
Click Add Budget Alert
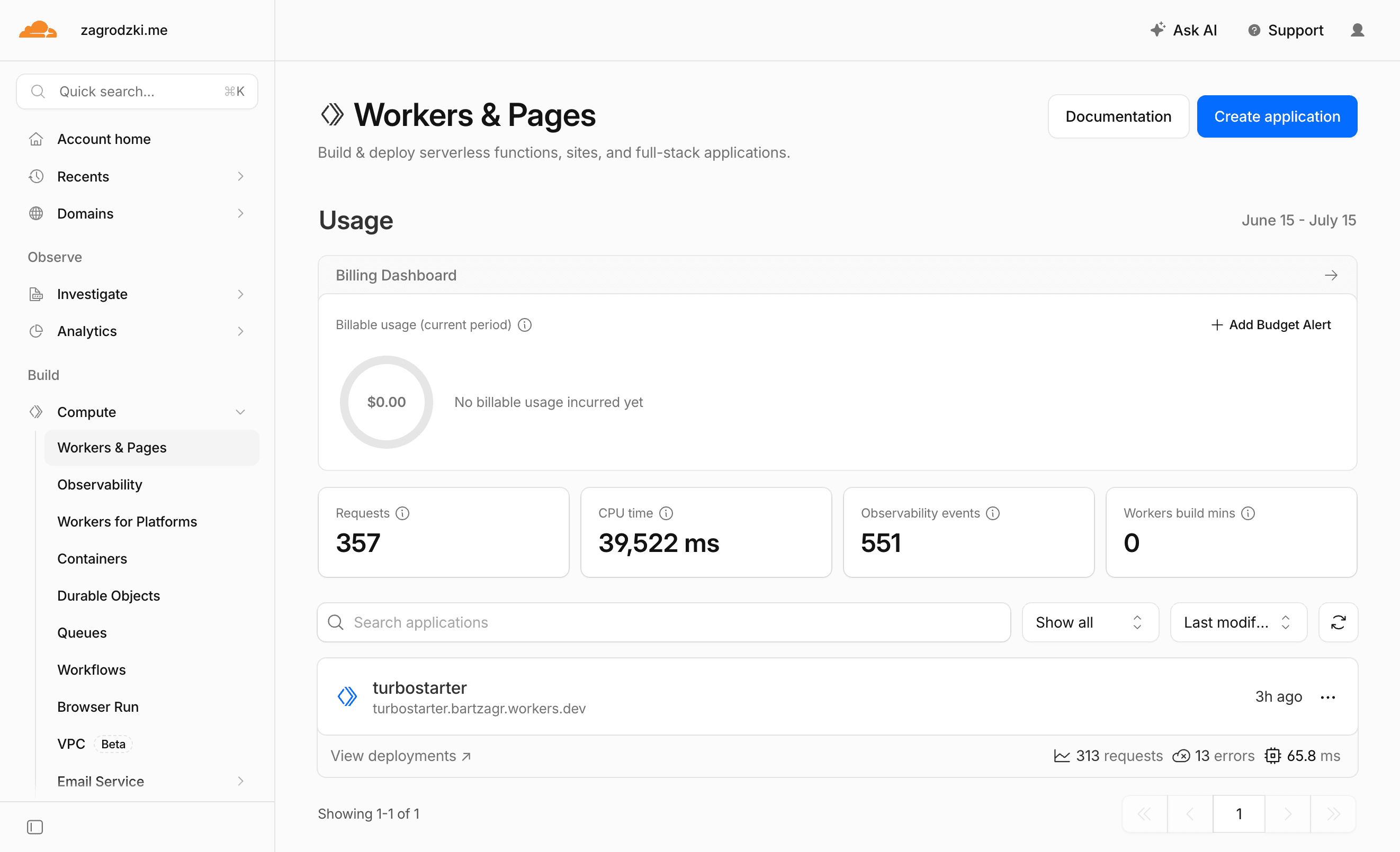(x=1270, y=325)
